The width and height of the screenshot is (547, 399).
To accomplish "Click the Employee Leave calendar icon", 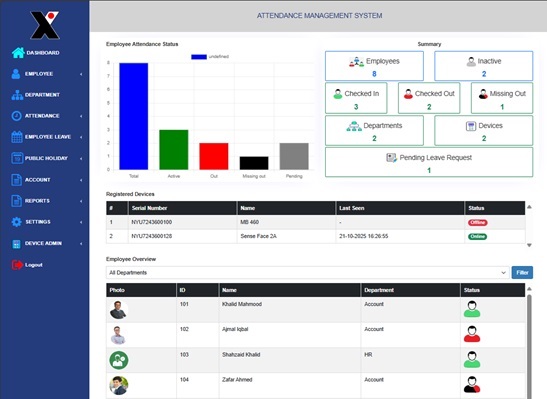I will pyautogui.click(x=17, y=137).
